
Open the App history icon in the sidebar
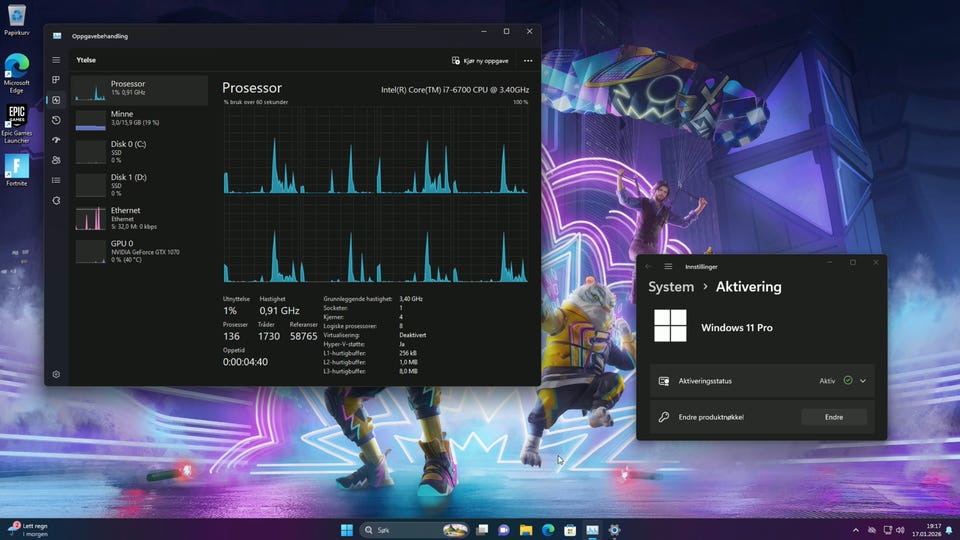(x=56, y=120)
